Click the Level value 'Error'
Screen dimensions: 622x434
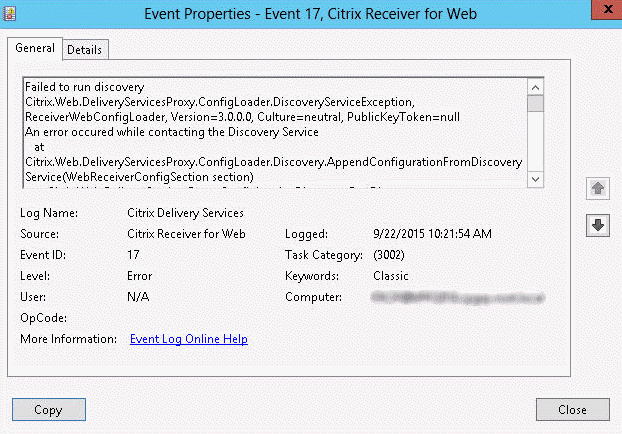[140, 276]
